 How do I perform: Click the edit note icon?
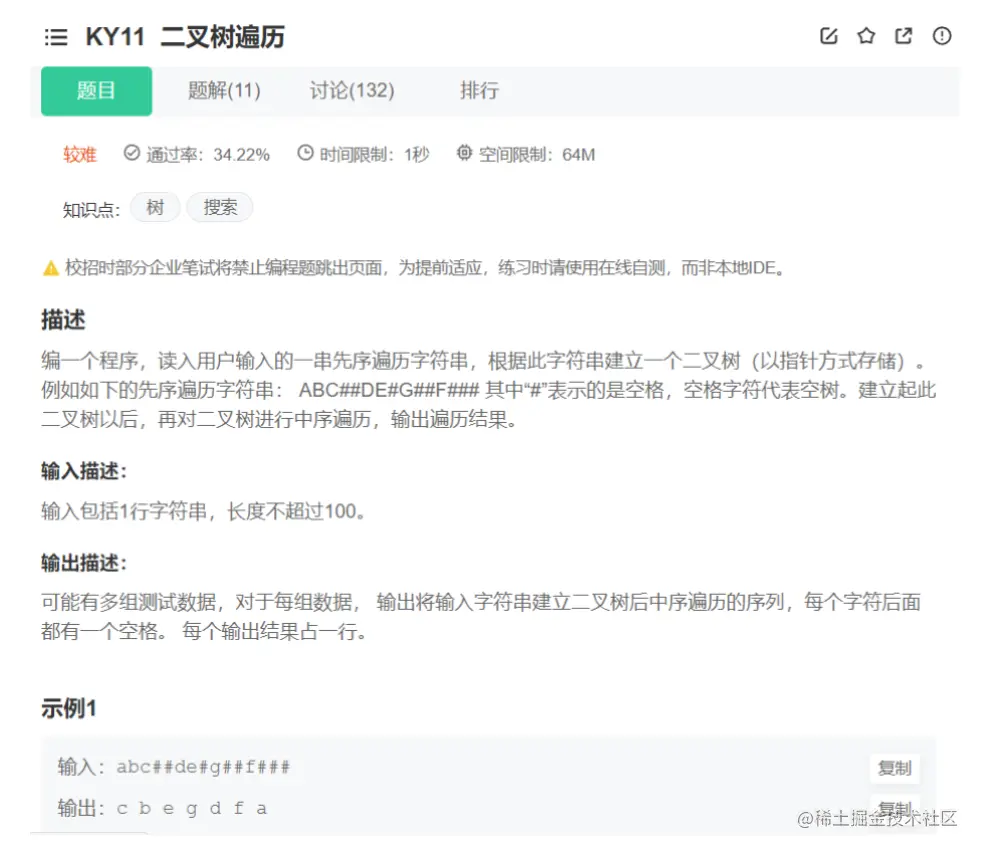828,36
